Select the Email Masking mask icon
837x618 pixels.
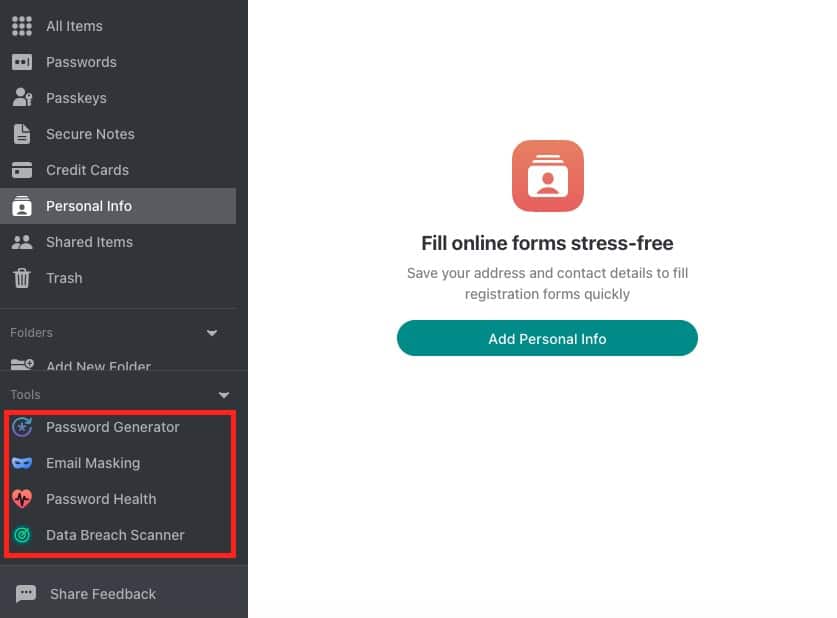click(x=22, y=463)
